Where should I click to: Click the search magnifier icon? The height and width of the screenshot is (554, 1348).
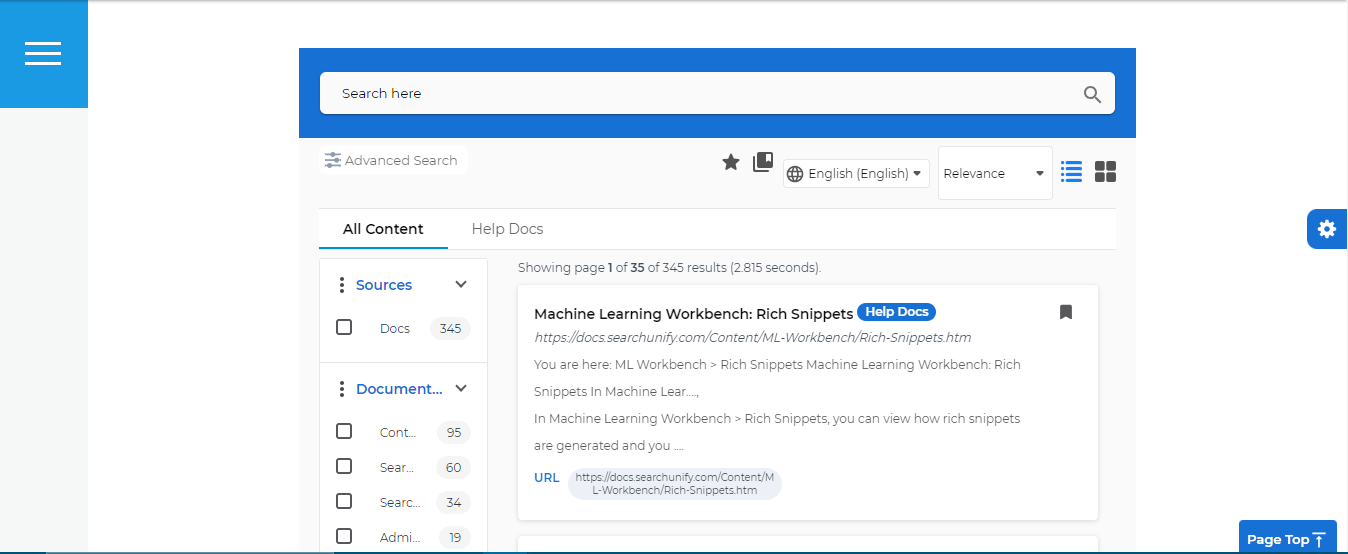click(1092, 94)
